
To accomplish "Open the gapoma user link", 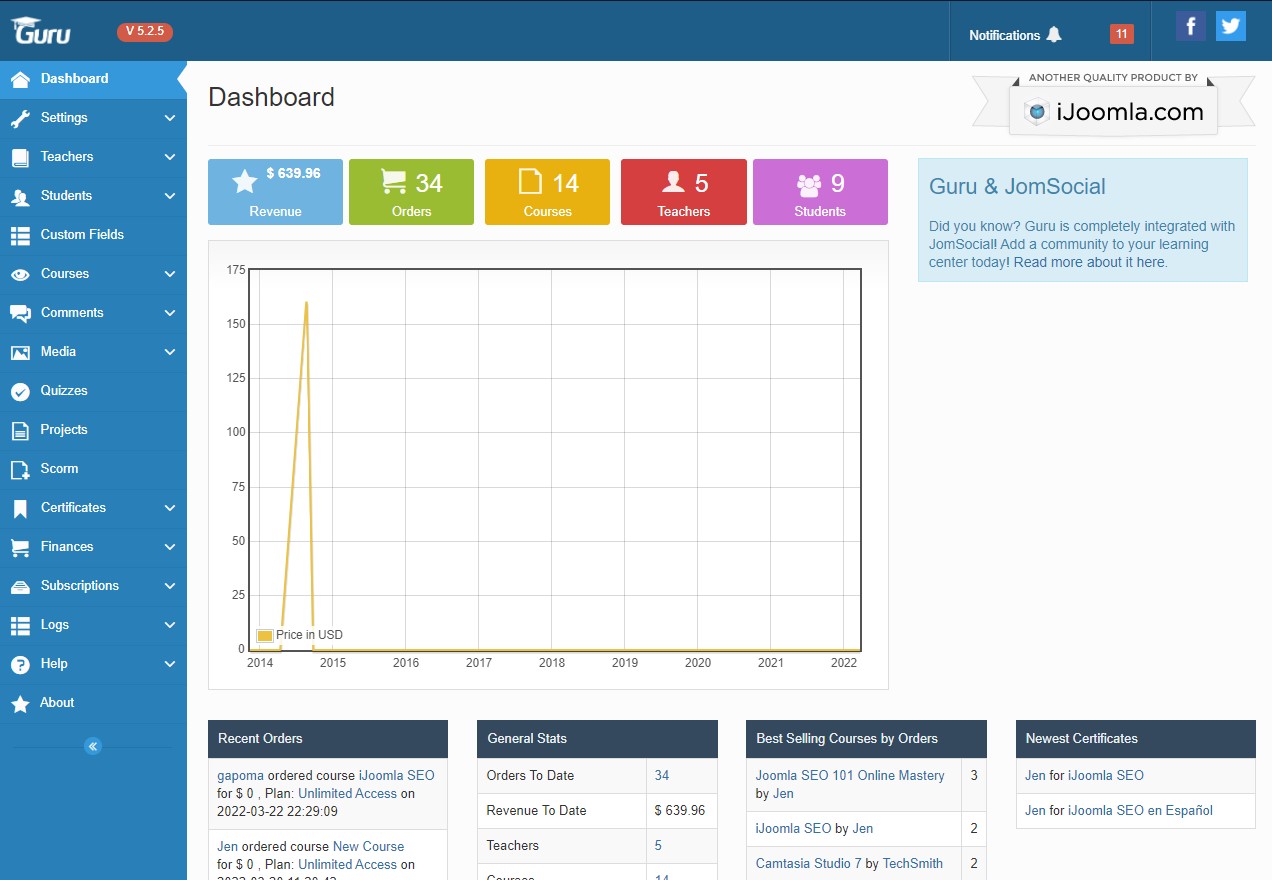I will 240,775.
